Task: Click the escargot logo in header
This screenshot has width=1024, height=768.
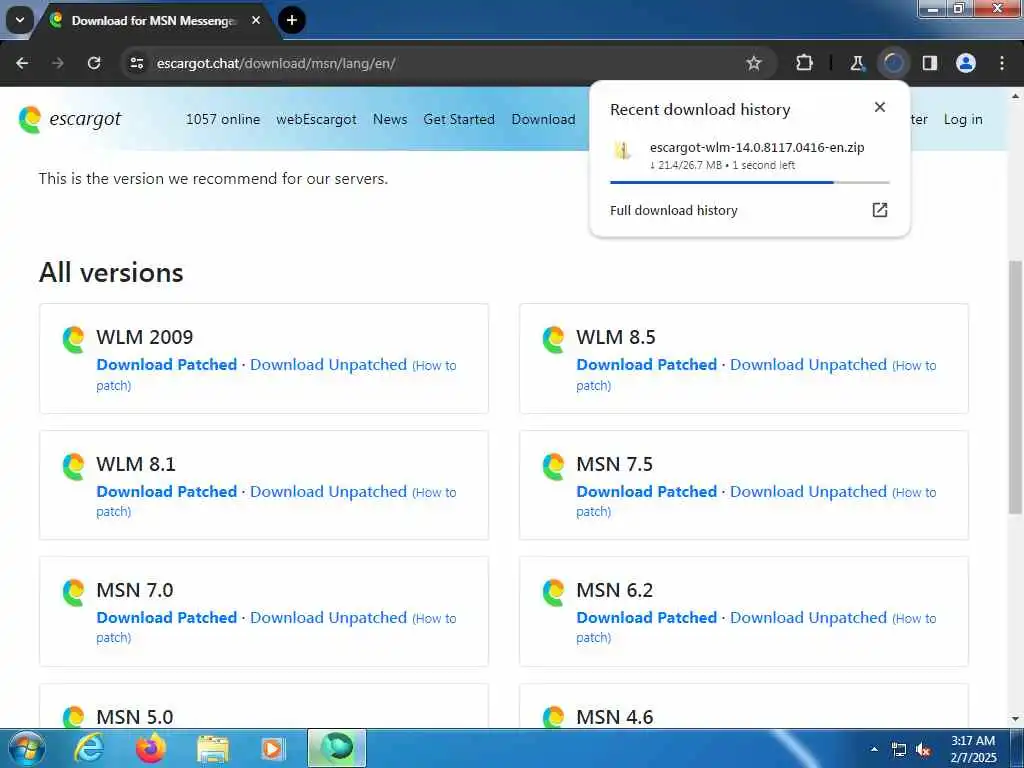Action: click(70, 120)
